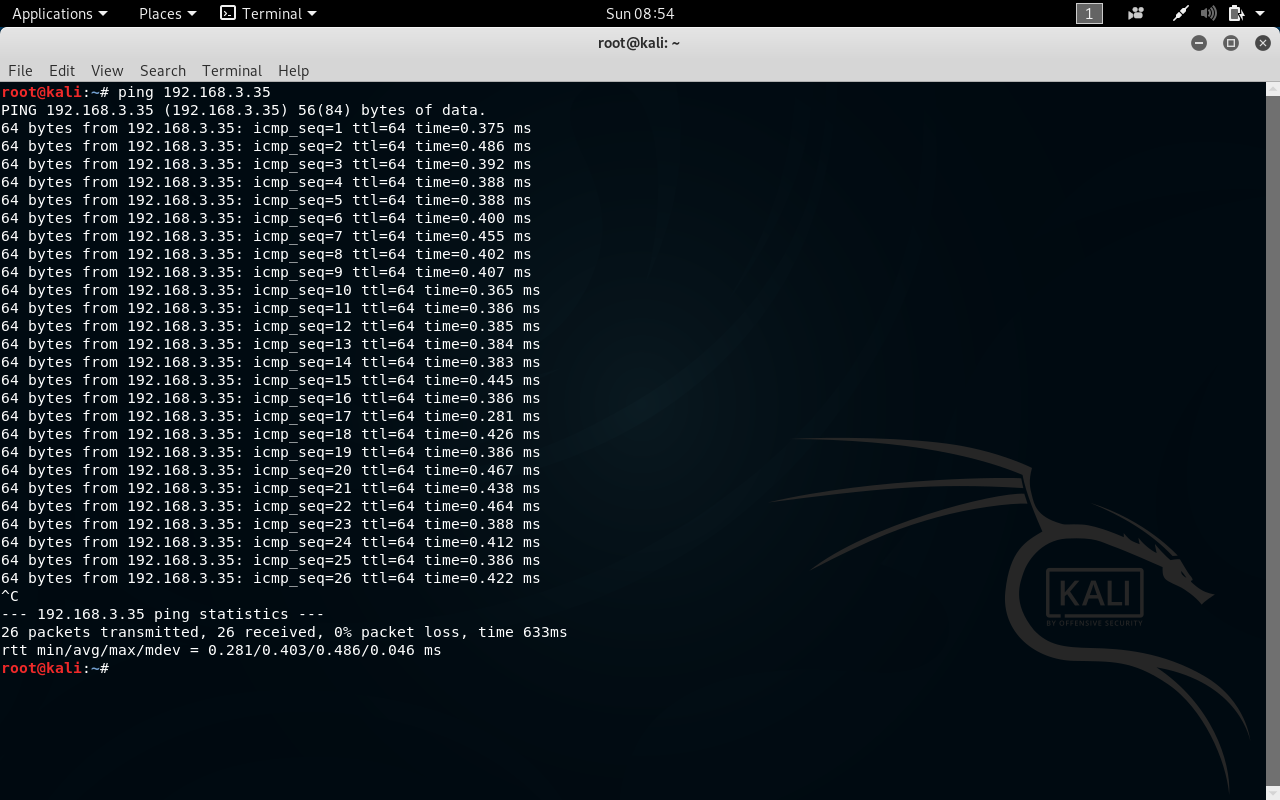Open the Places menu in top bar
Viewport: 1280px width, 800px height.
click(167, 13)
